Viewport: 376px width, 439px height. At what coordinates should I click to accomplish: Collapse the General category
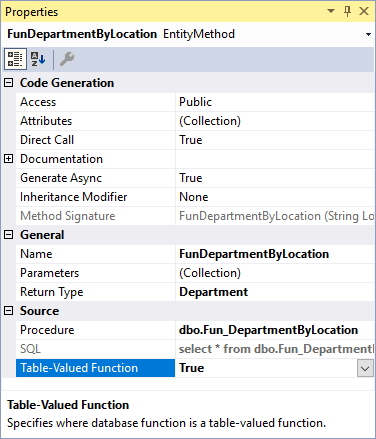[x=9, y=235]
